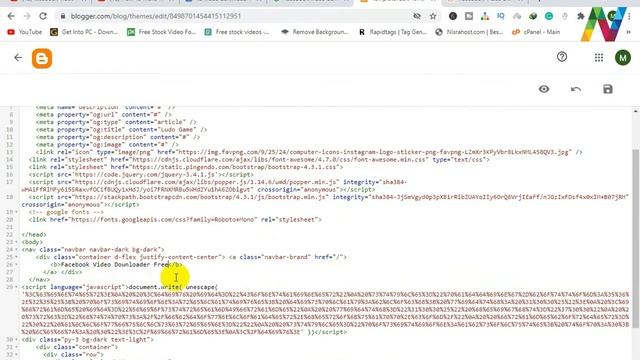Viewport: 640px width, 360px height.
Task: Open the YouTube bookmark
Action: point(24,32)
